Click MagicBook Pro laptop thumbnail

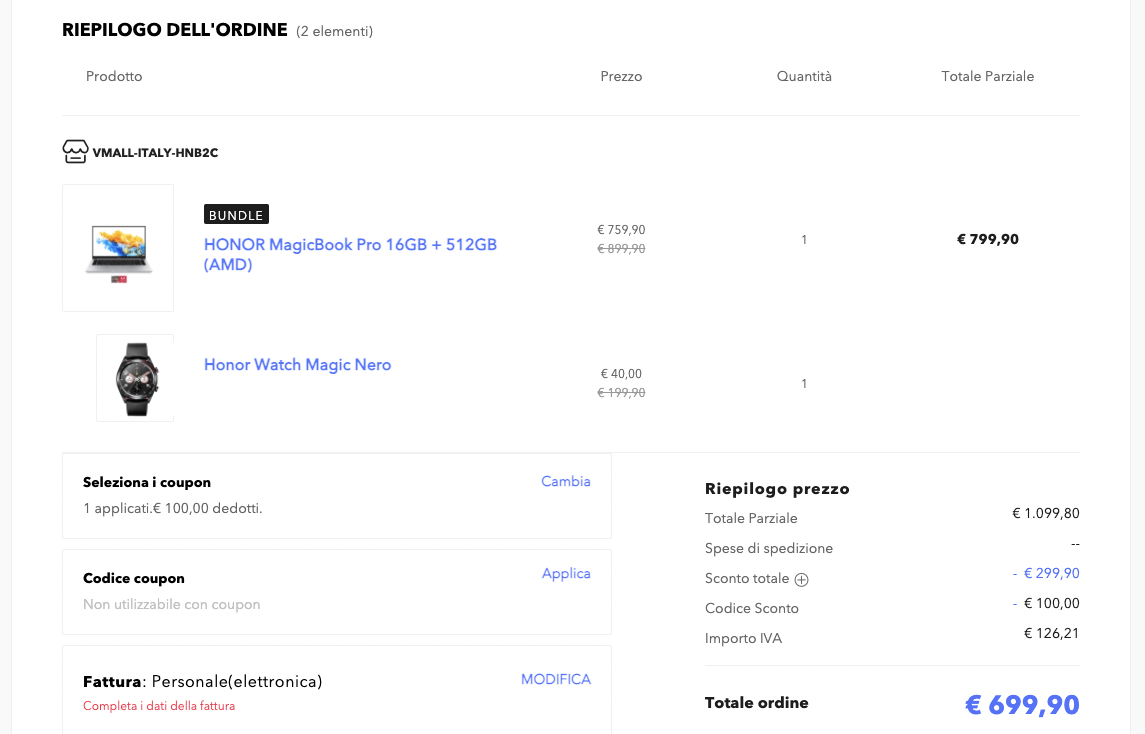pyautogui.click(x=118, y=248)
